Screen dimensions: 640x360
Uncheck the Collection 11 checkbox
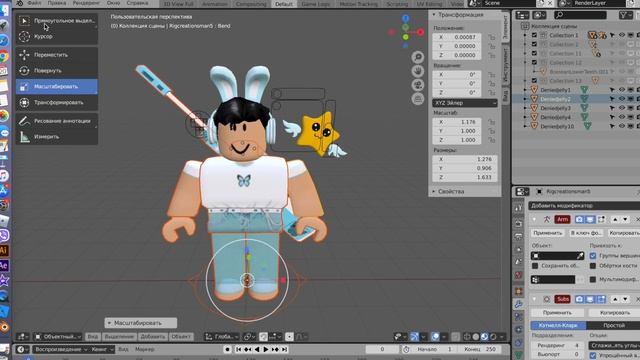pos(534,53)
